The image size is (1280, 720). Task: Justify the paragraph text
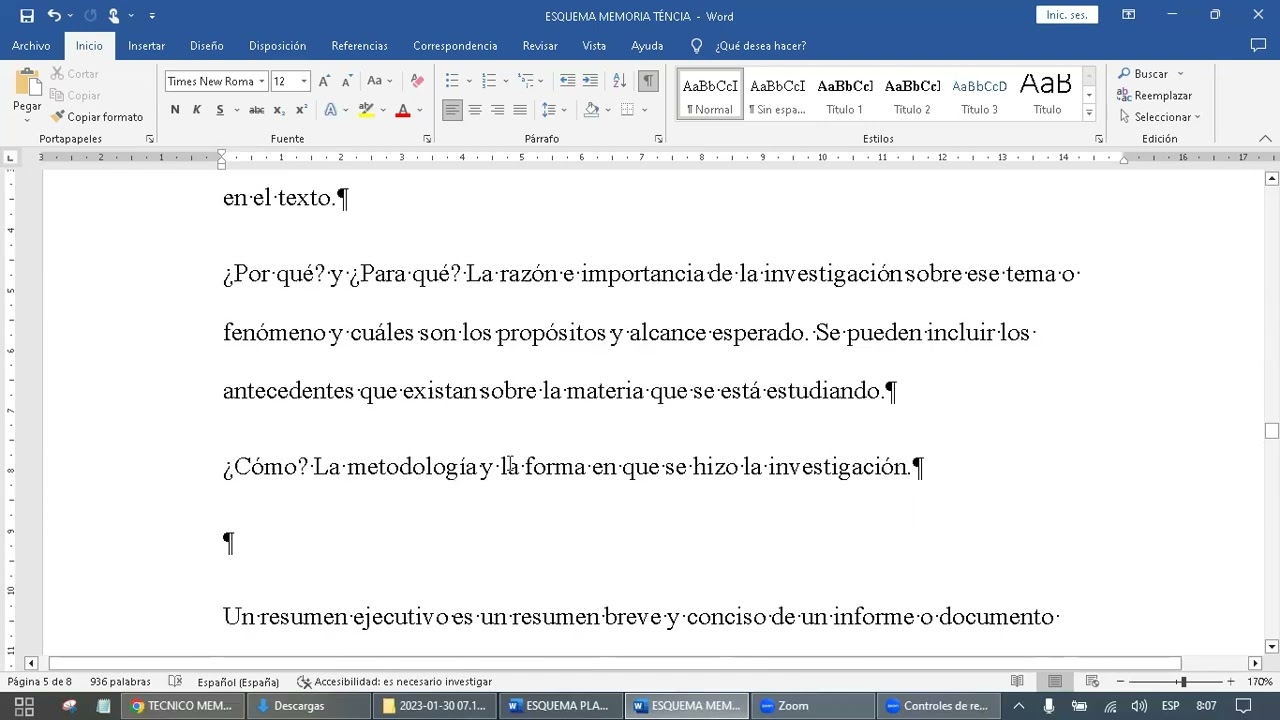[519, 110]
